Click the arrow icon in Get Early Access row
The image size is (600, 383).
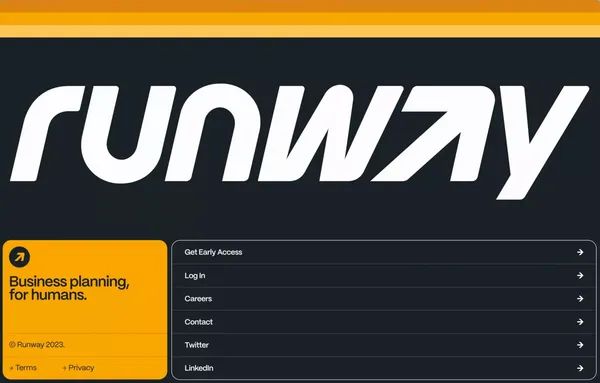[x=580, y=252]
